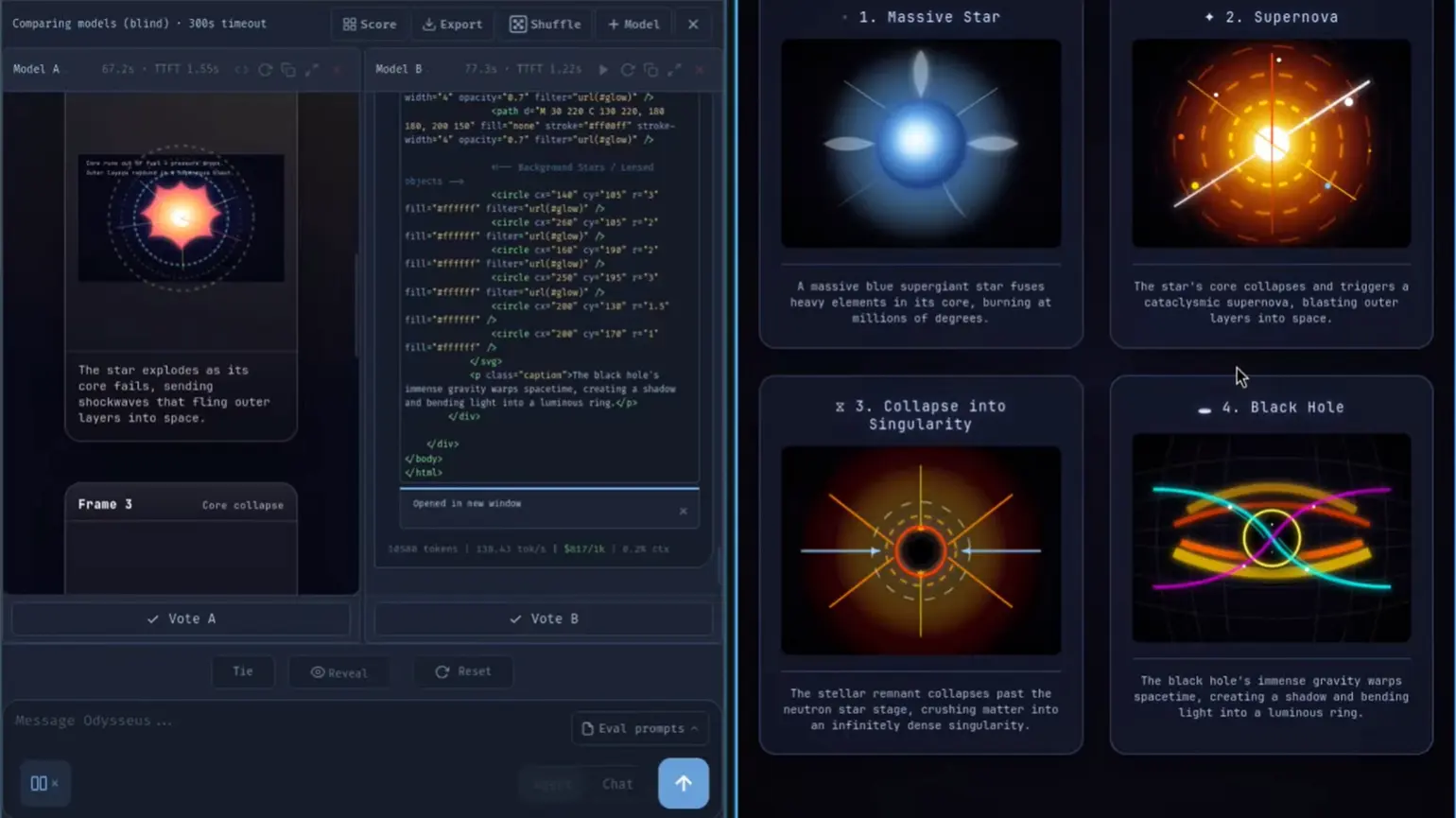
Task: Copy Model A output
Action: pos(288,70)
